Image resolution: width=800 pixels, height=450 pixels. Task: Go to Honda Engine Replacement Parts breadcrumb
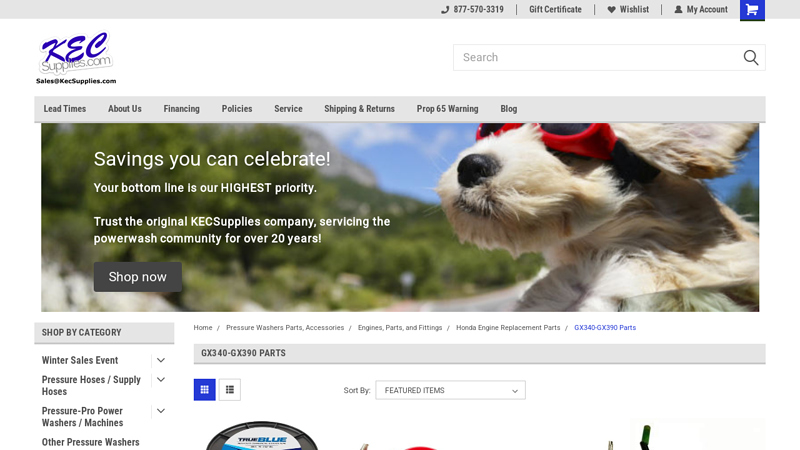point(508,328)
